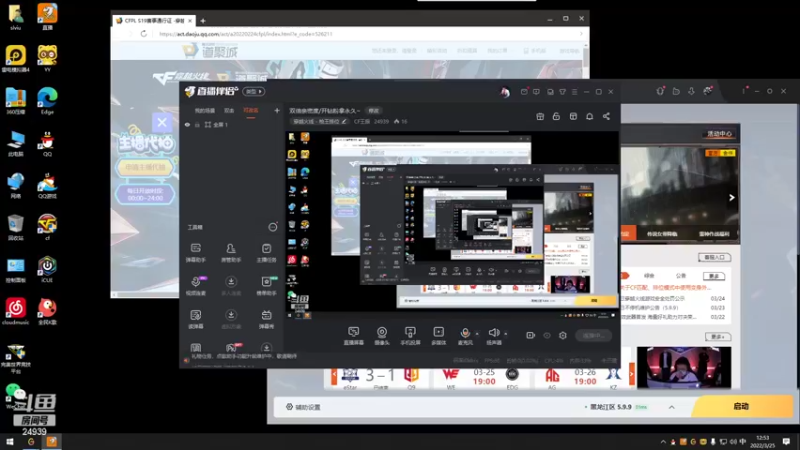The image size is (800, 450).
Task: Open the 03/24 announcement in launcher
Action: point(673,298)
